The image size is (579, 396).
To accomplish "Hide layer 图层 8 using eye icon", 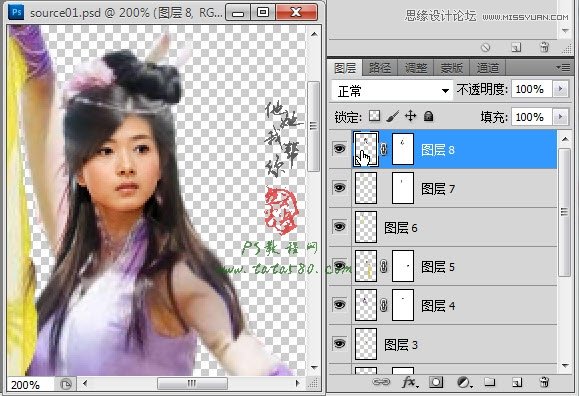I will (339, 149).
